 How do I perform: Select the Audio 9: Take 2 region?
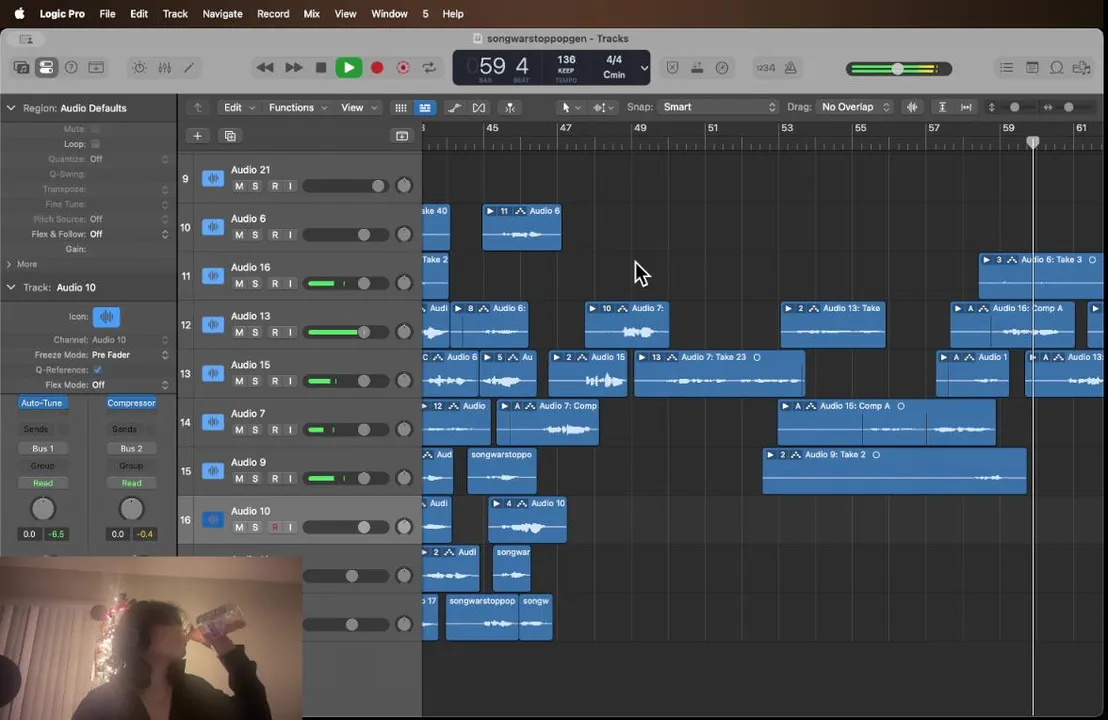(x=895, y=471)
